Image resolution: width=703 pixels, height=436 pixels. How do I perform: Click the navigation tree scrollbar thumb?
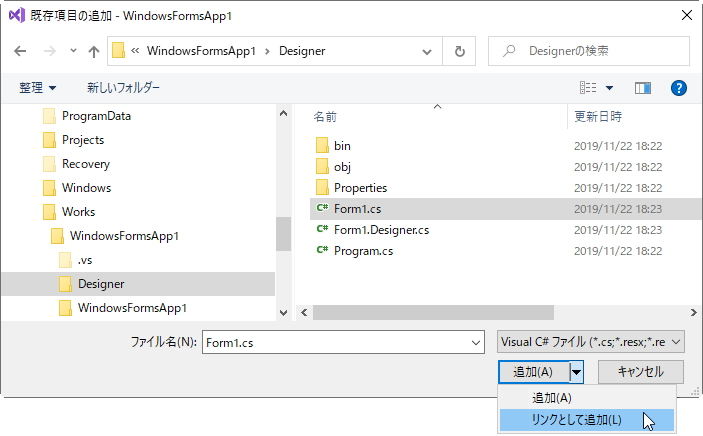283,234
